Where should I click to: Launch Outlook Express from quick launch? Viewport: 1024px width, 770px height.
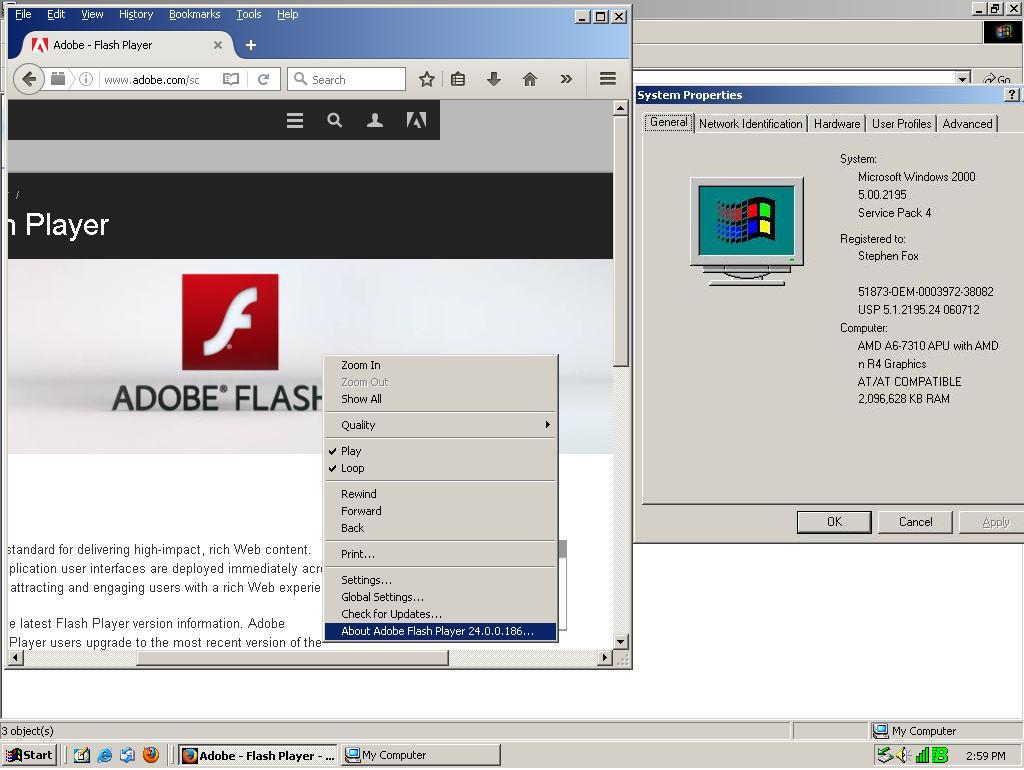[127, 756]
